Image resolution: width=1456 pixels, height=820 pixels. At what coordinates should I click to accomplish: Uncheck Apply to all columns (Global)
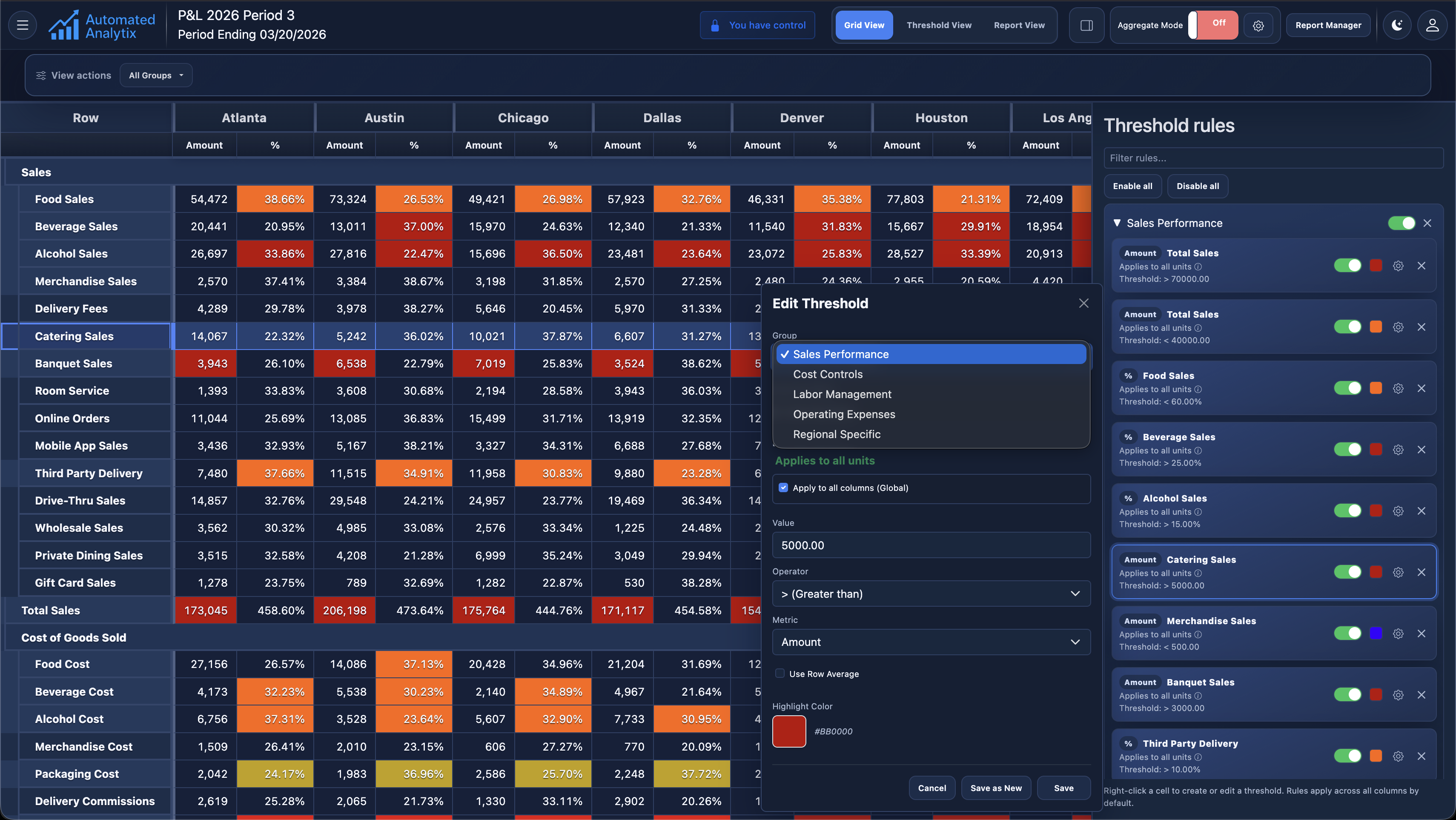click(783, 488)
